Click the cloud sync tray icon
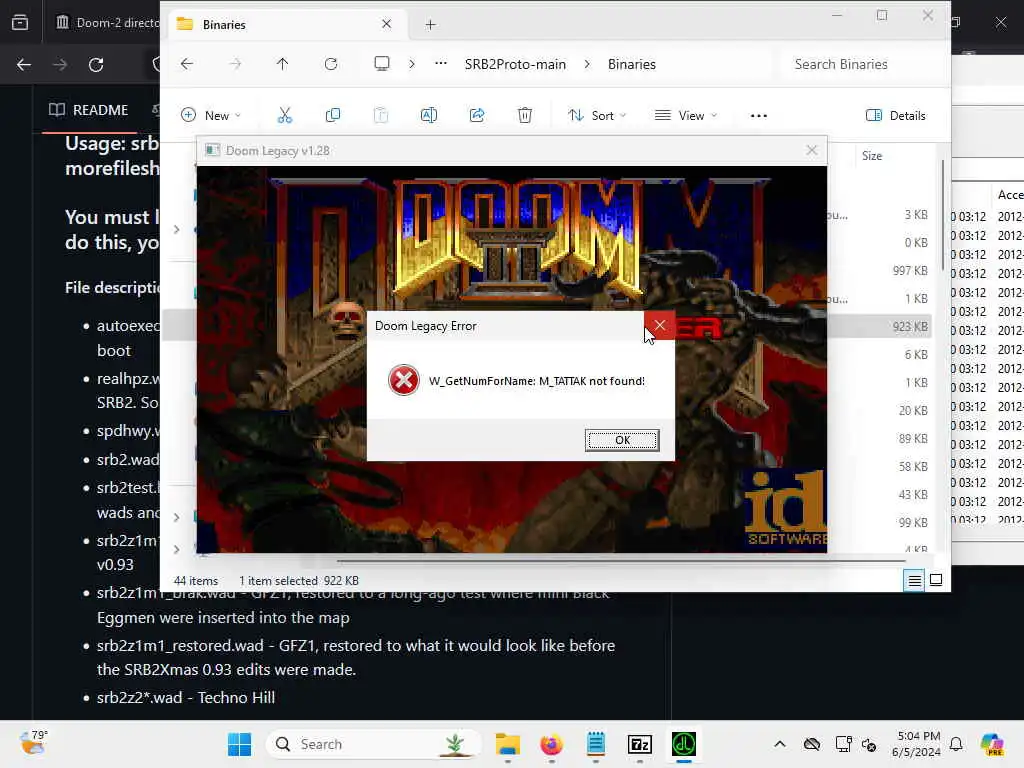The height and width of the screenshot is (768, 1024). [x=812, y=744]
